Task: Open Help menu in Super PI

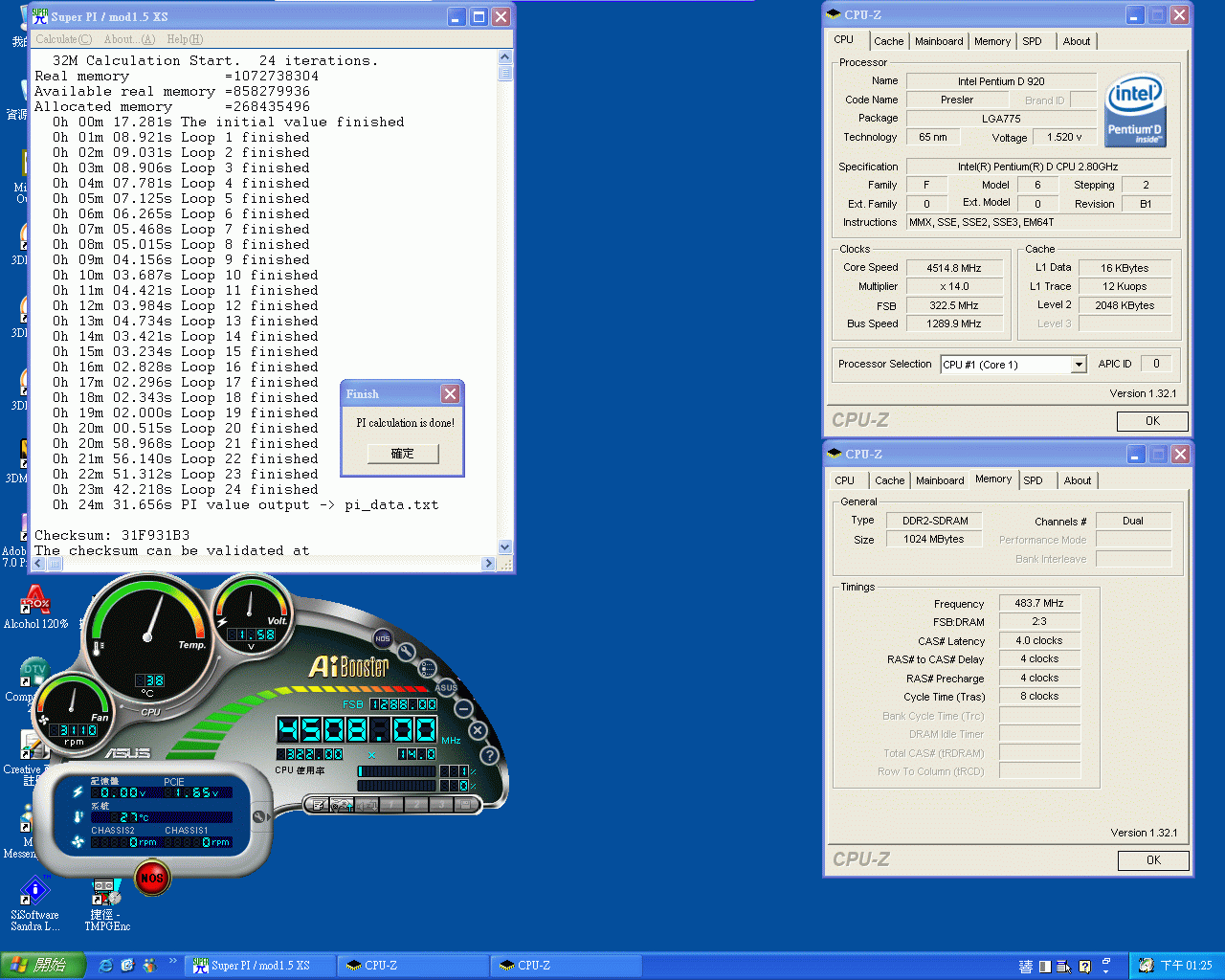Action: pos(185,39)
